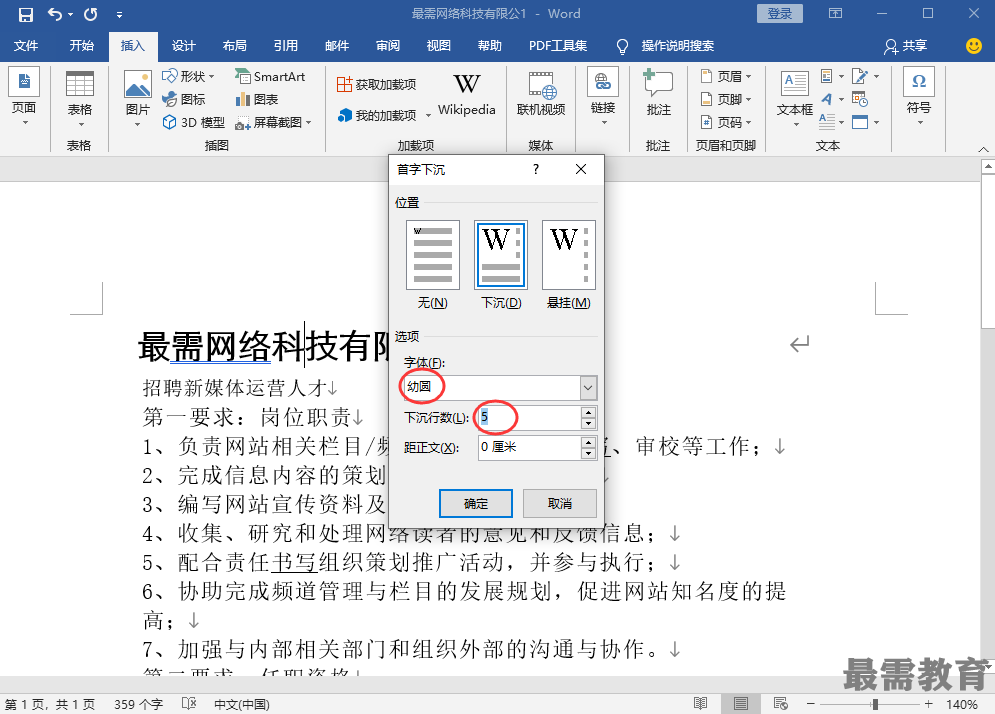Click the 共享 share button
The height and width of the screenshot is (714, 995).
906,46
